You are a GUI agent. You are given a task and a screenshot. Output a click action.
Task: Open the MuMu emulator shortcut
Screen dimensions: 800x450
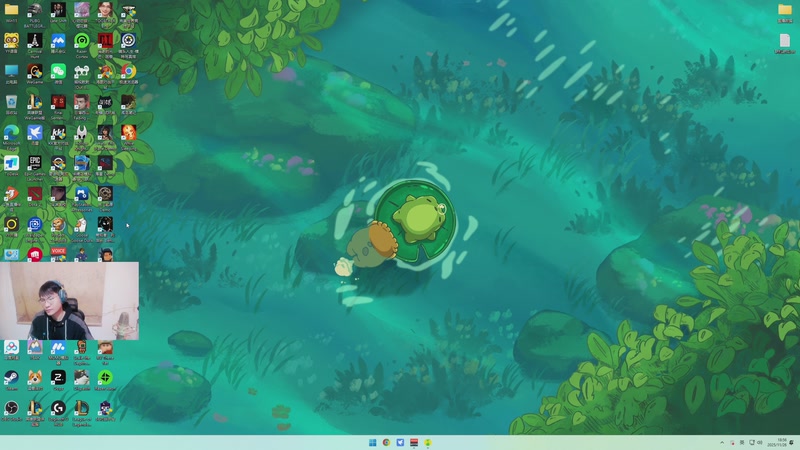pos(58,349)
